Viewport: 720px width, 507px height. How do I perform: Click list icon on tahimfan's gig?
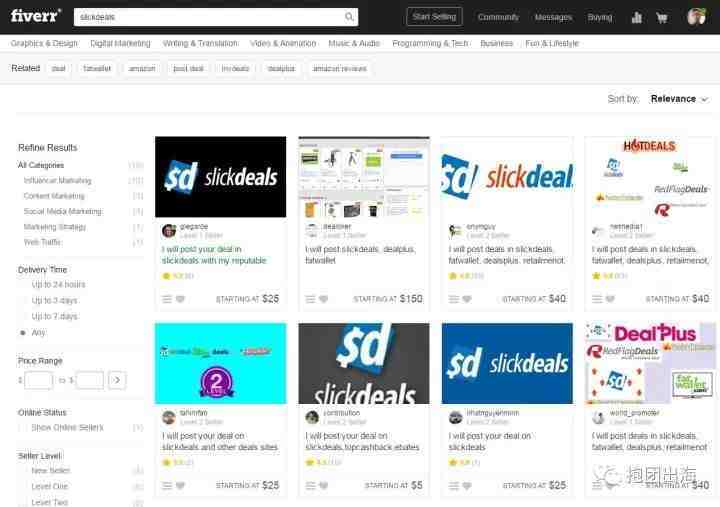tap(167, 485)
